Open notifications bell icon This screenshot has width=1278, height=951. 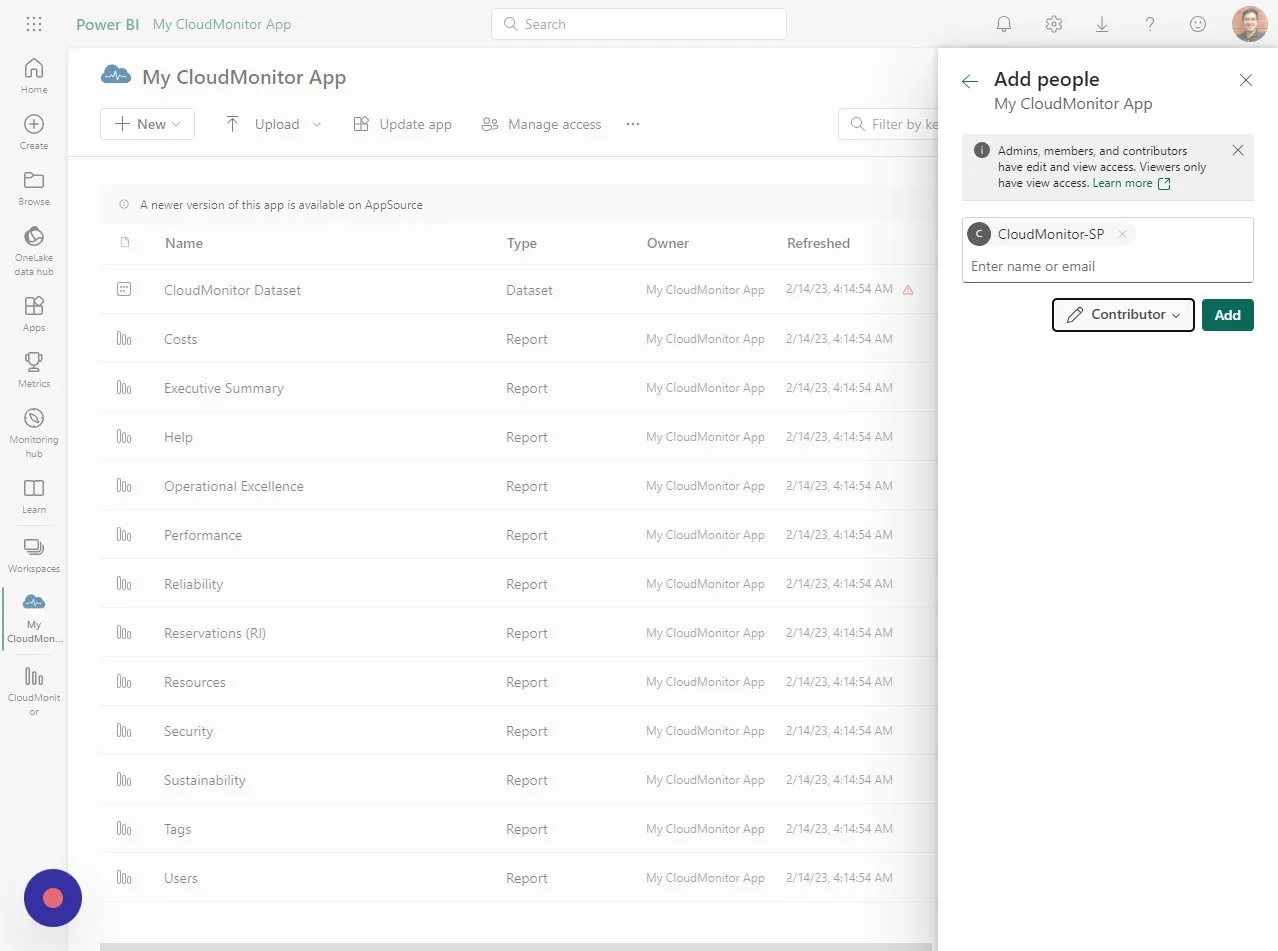(x=1005, y=24)
